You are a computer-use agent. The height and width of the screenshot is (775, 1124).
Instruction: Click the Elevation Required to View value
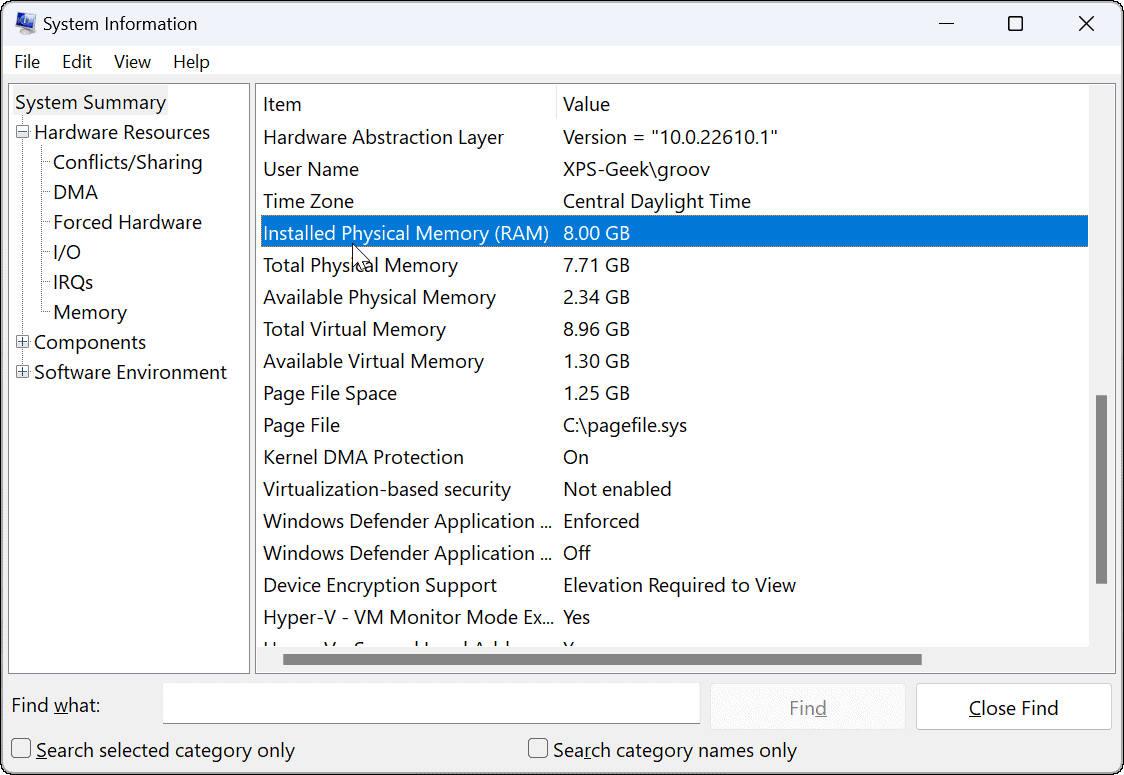(x=680, y=586)
